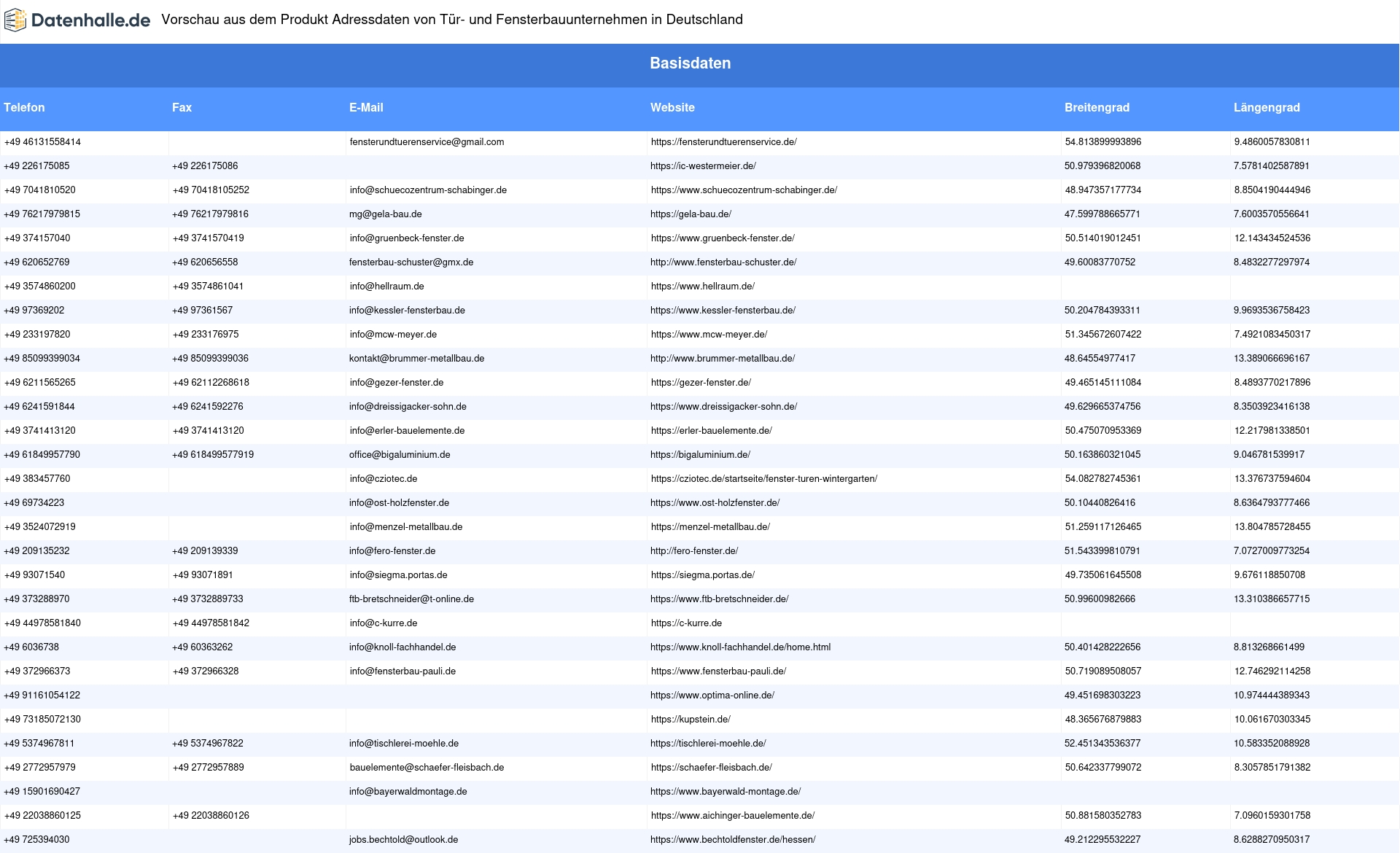Click the Breitengrad column header
This screenshot has height=853, width=1400.
pyautogui.click(x=1097, y=108)
